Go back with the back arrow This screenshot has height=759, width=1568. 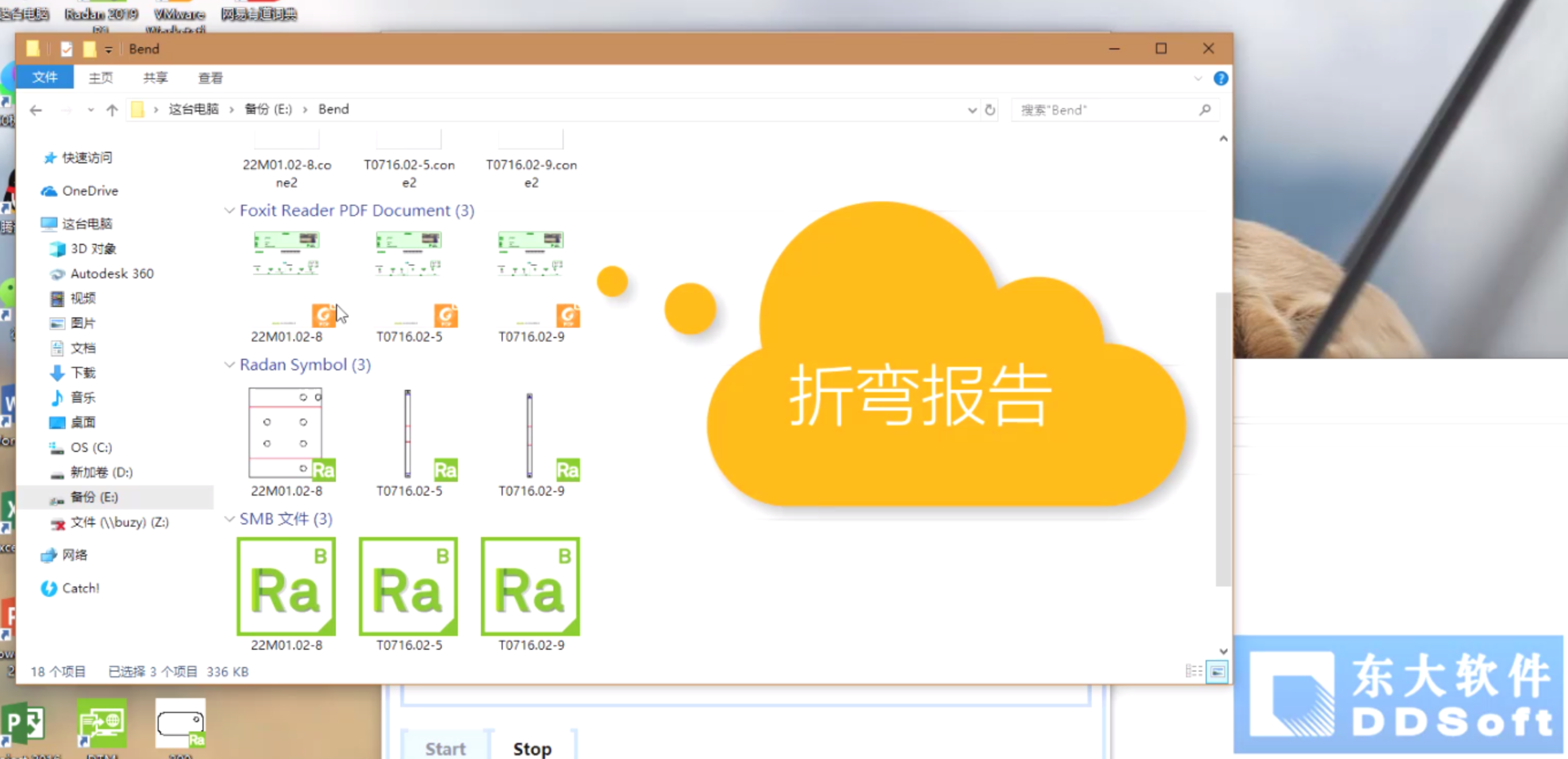[x=36, y=110]
